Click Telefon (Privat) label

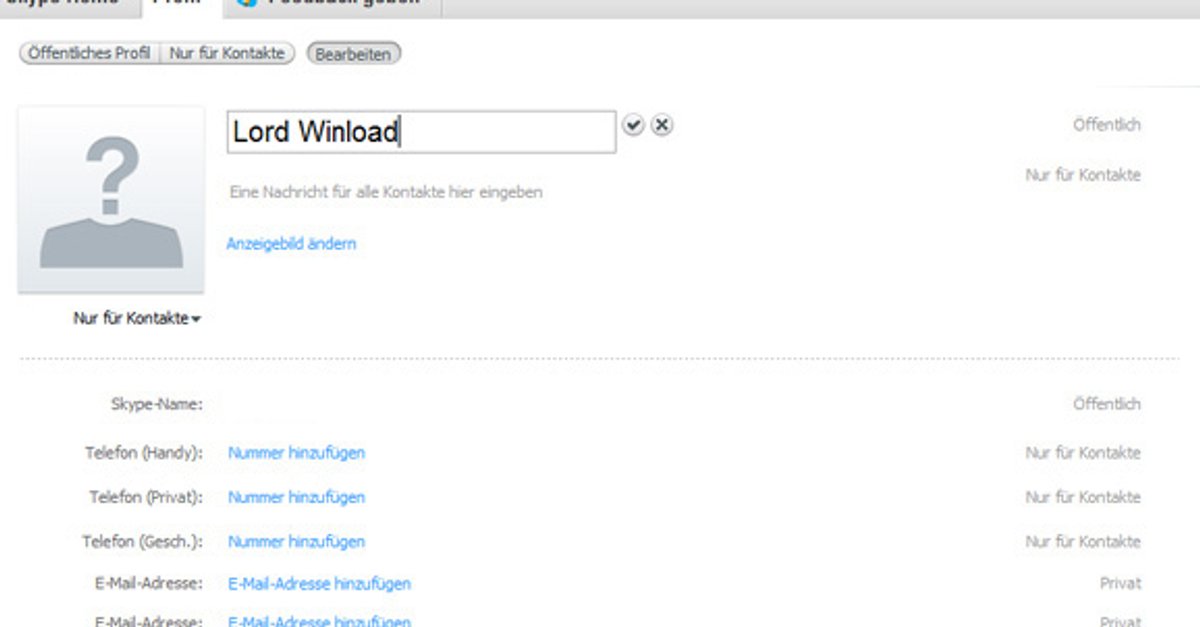(x=146, y=497)
